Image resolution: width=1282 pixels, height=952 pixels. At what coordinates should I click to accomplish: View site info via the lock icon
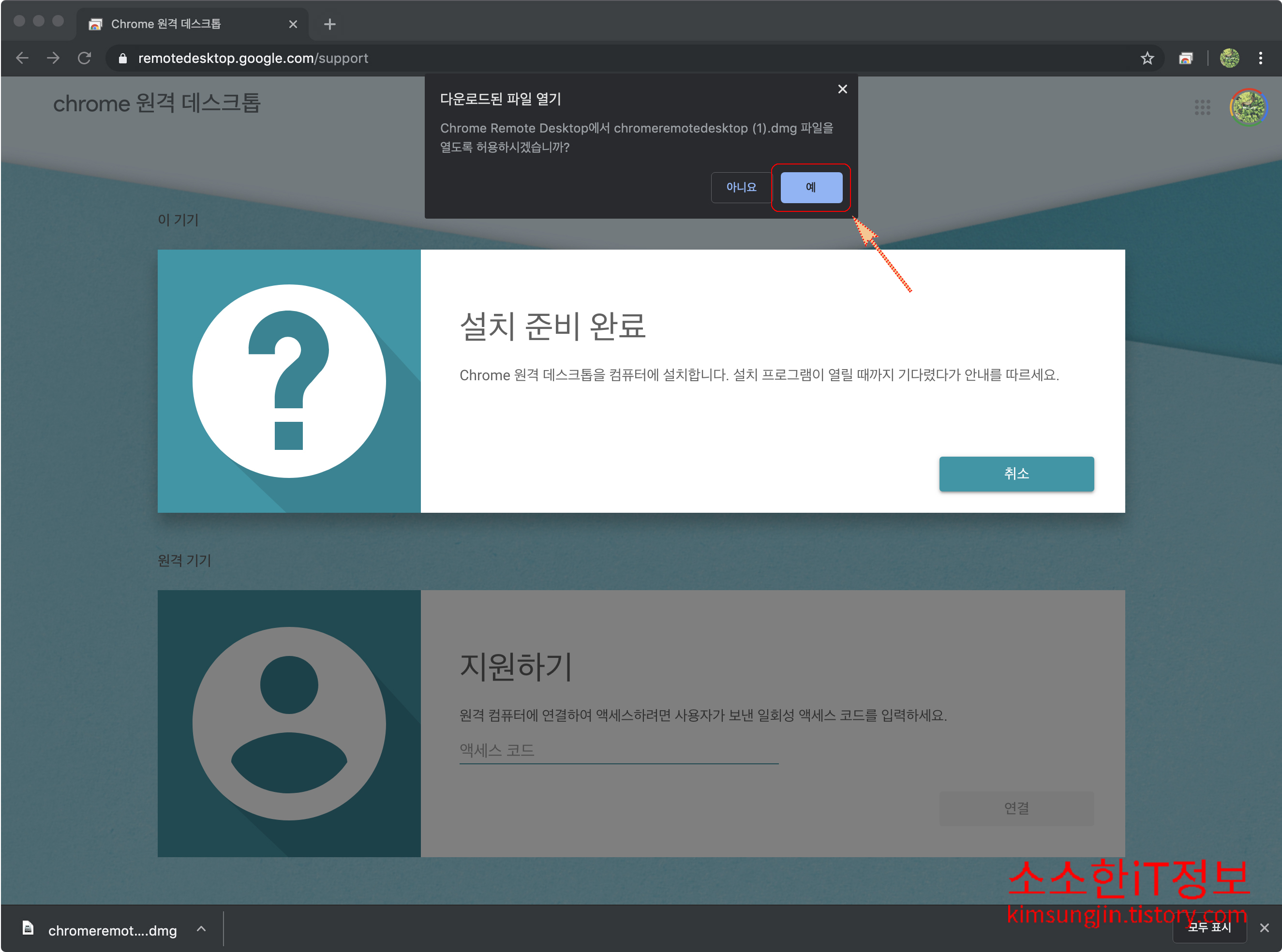[123, 58]
